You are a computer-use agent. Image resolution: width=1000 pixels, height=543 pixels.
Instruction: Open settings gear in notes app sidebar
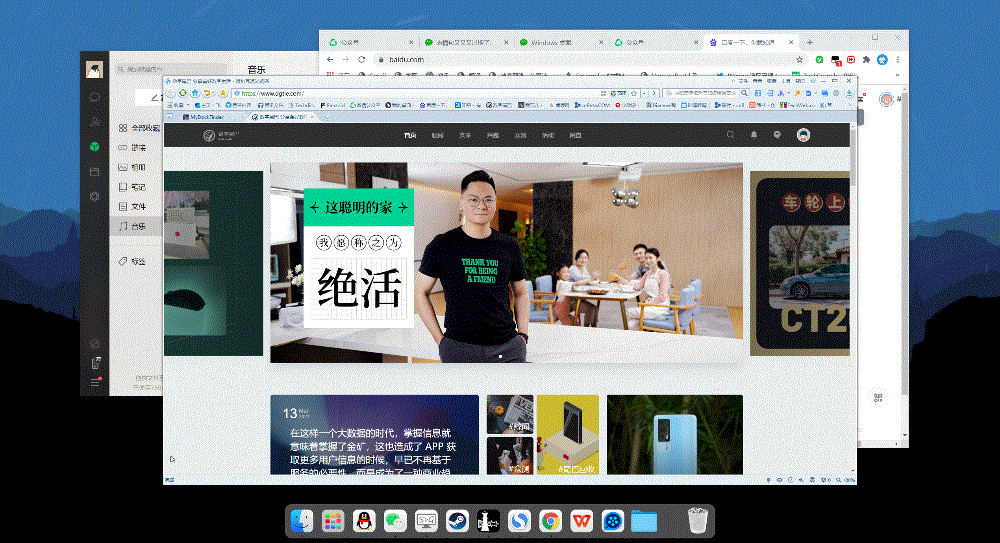click(x=94, y=197)
